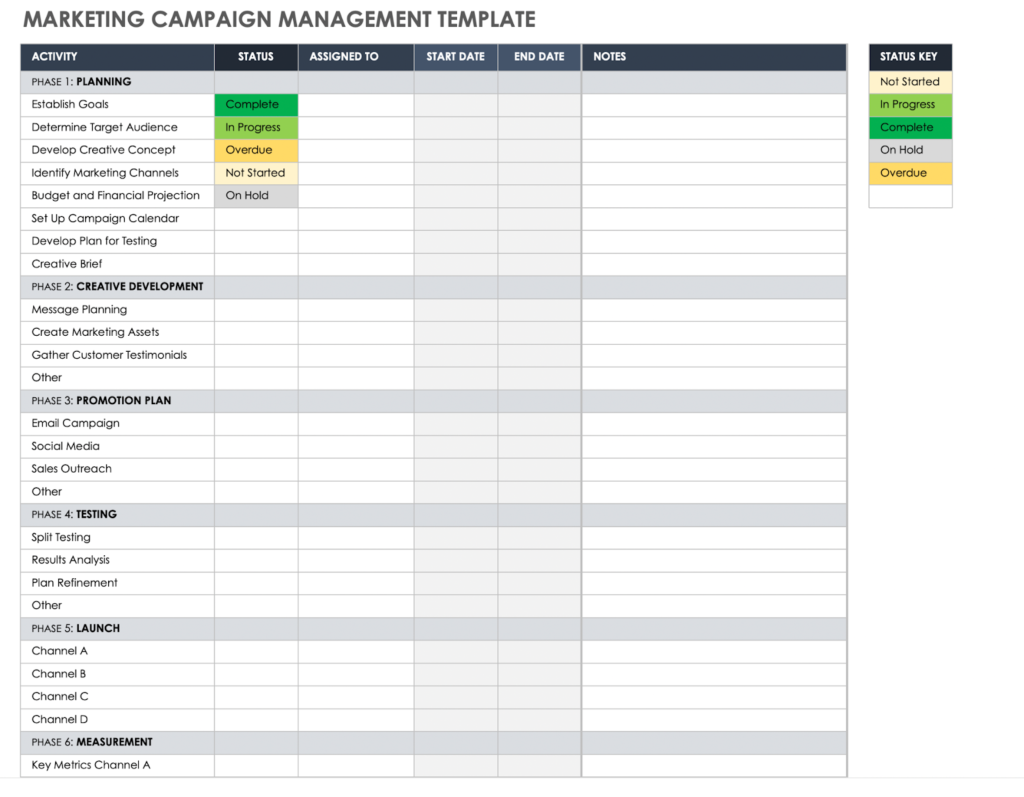Screen dimensions: 1024x797
Task: Click the Channel A cell
Action: coord(118,651)
